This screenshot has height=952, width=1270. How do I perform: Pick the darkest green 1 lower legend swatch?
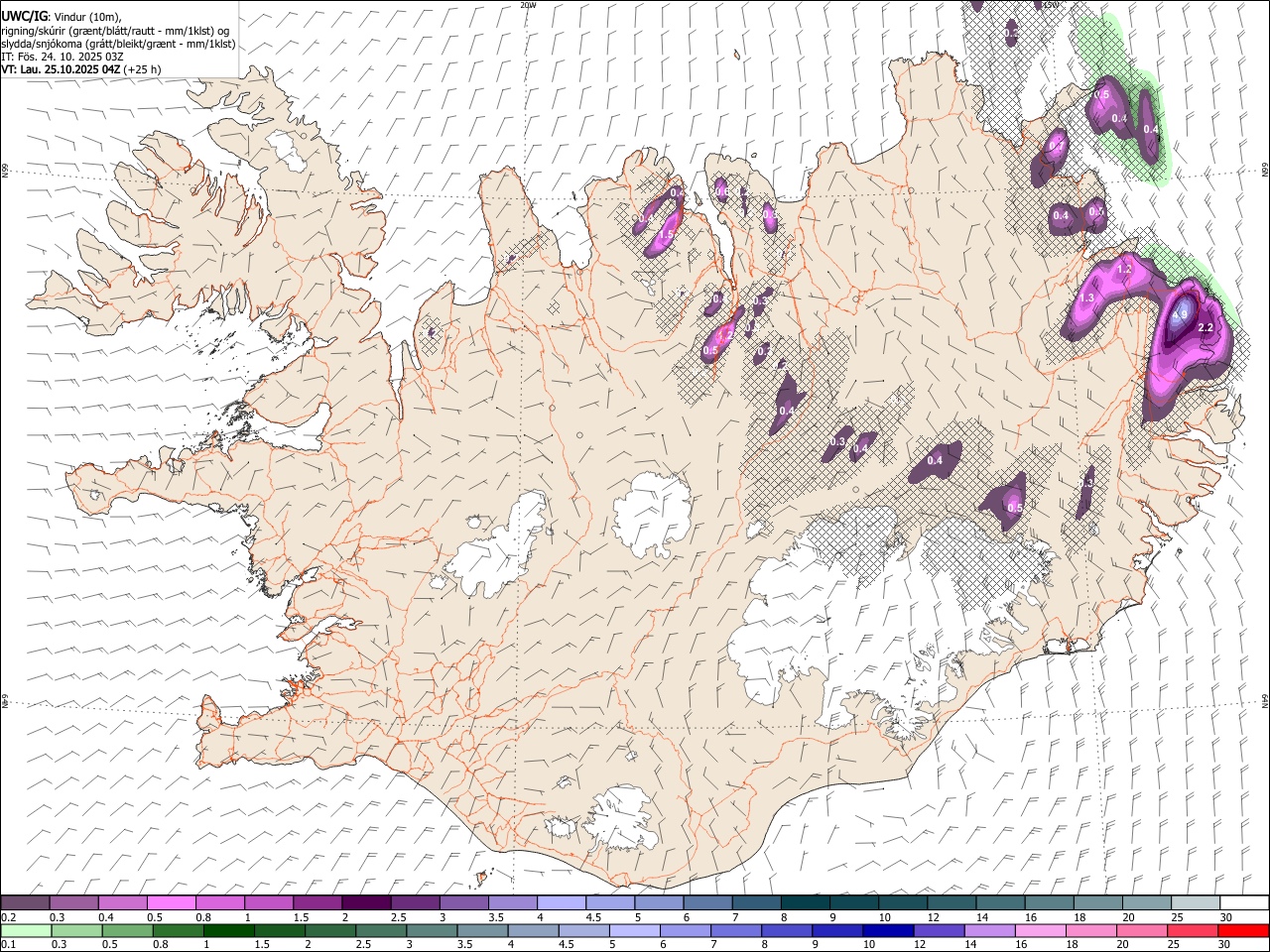[x=228, y=930]
